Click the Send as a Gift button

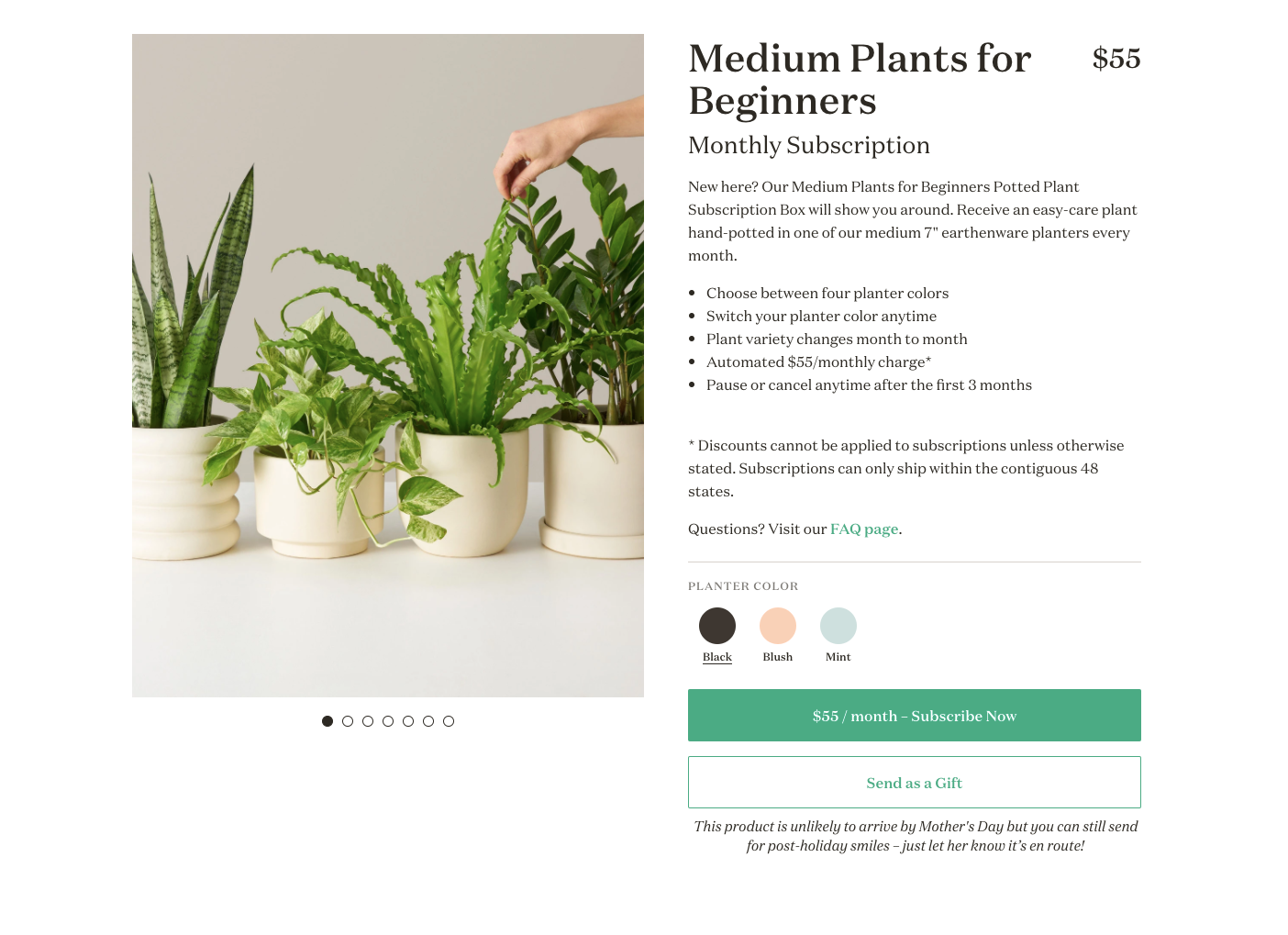(915, 783)
